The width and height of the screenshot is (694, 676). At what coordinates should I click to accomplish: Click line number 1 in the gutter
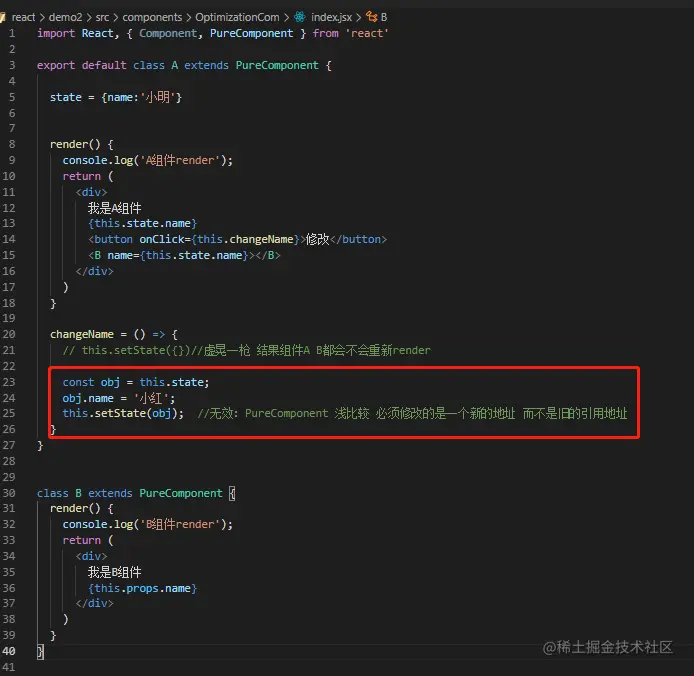click(12, 33)
